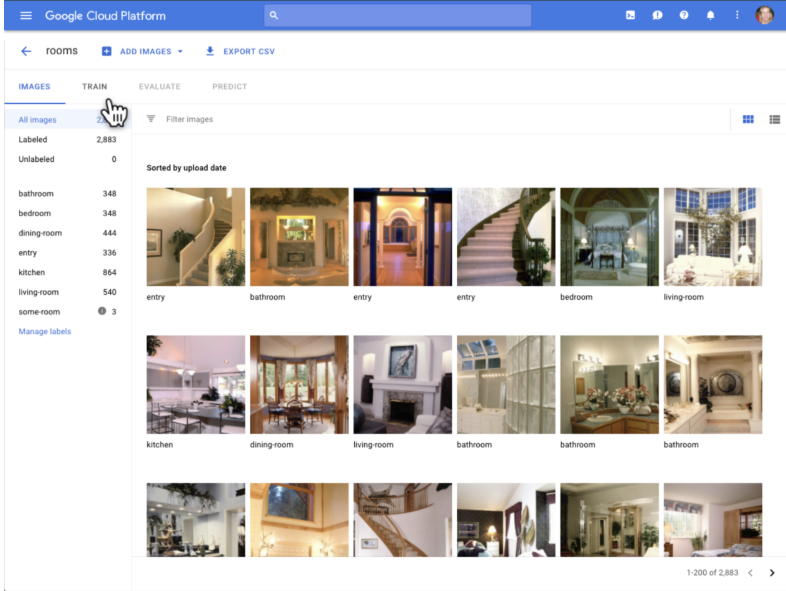Open the hamburger navigation menu

point(26,16)
